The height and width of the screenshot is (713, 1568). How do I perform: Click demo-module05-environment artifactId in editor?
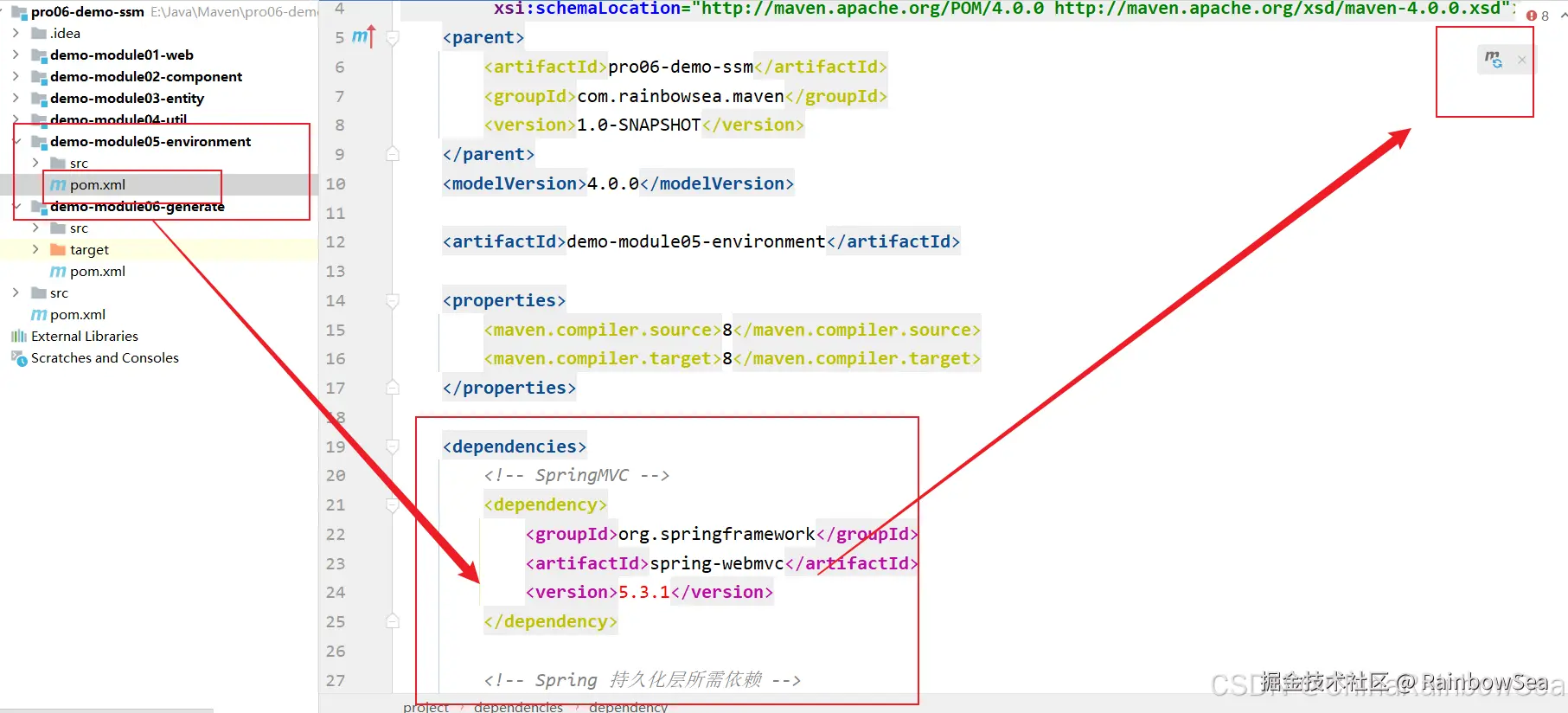[696, 241]
